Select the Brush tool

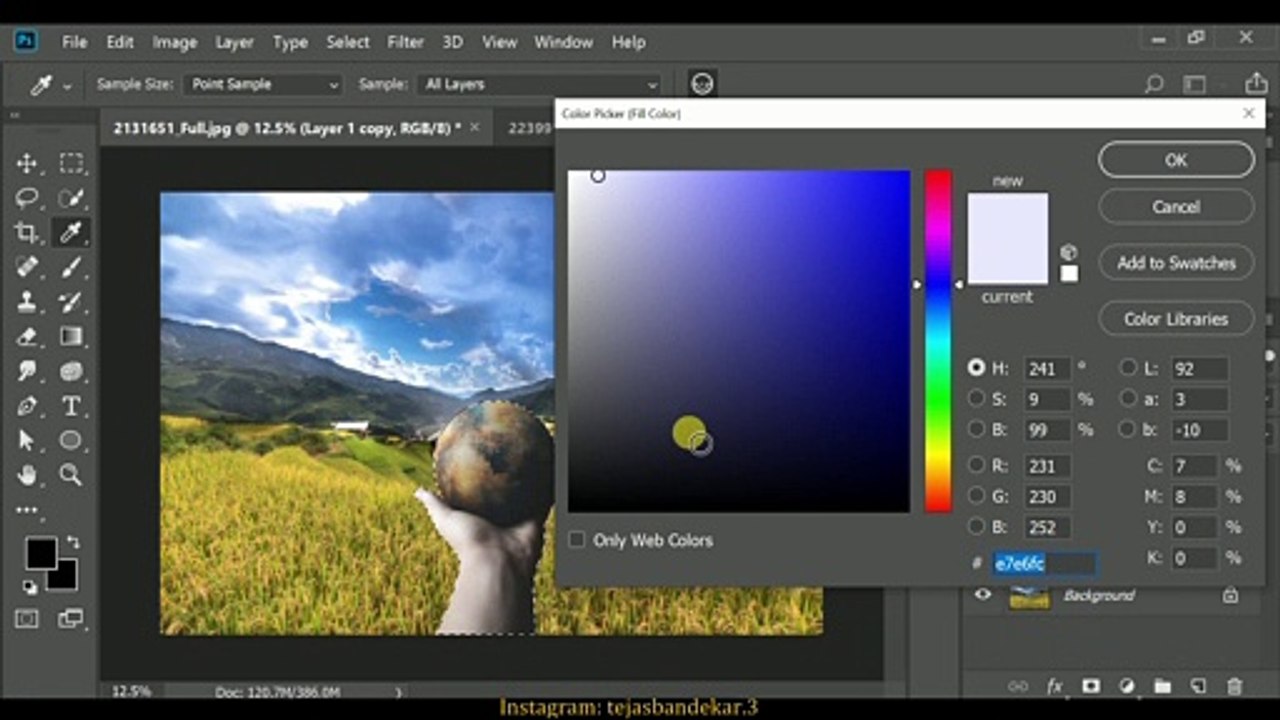click(71, 267)
